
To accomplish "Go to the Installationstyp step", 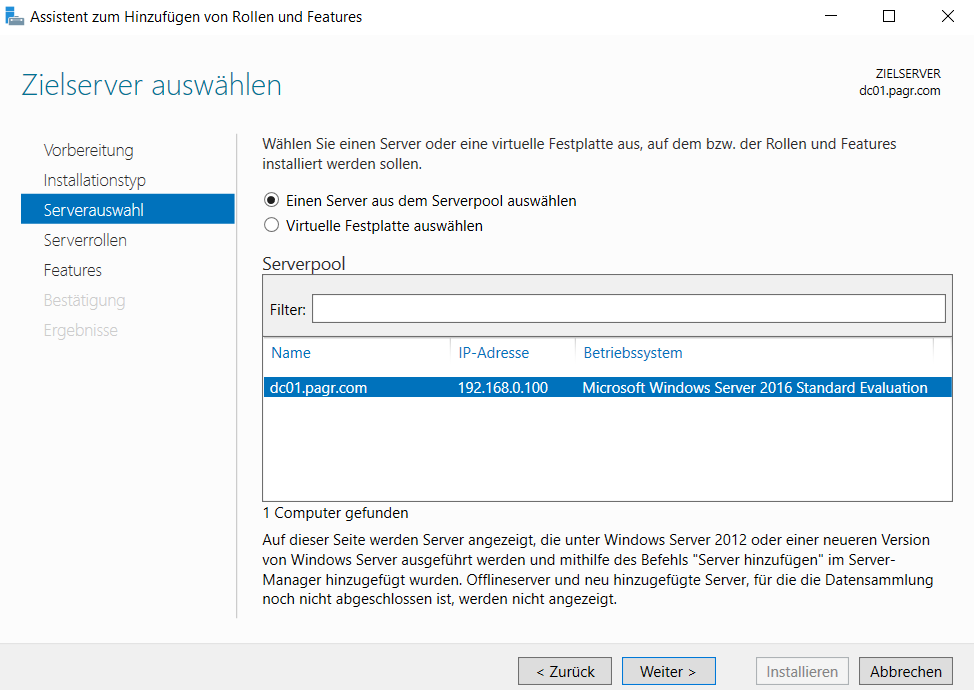I will (x=94, y=180).
